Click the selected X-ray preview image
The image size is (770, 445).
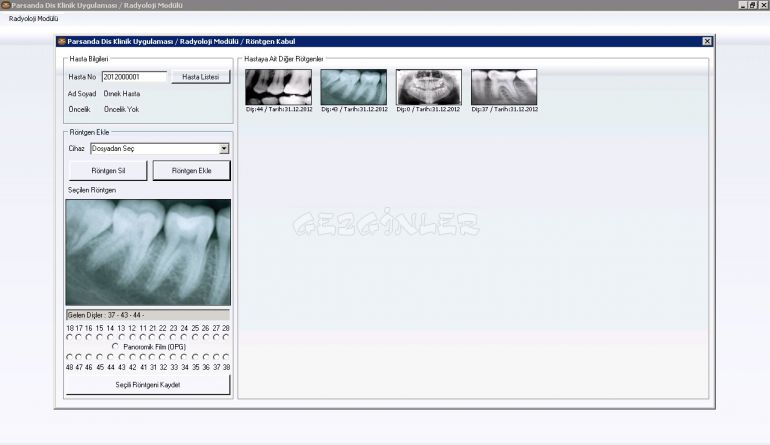tap(148, 252)
